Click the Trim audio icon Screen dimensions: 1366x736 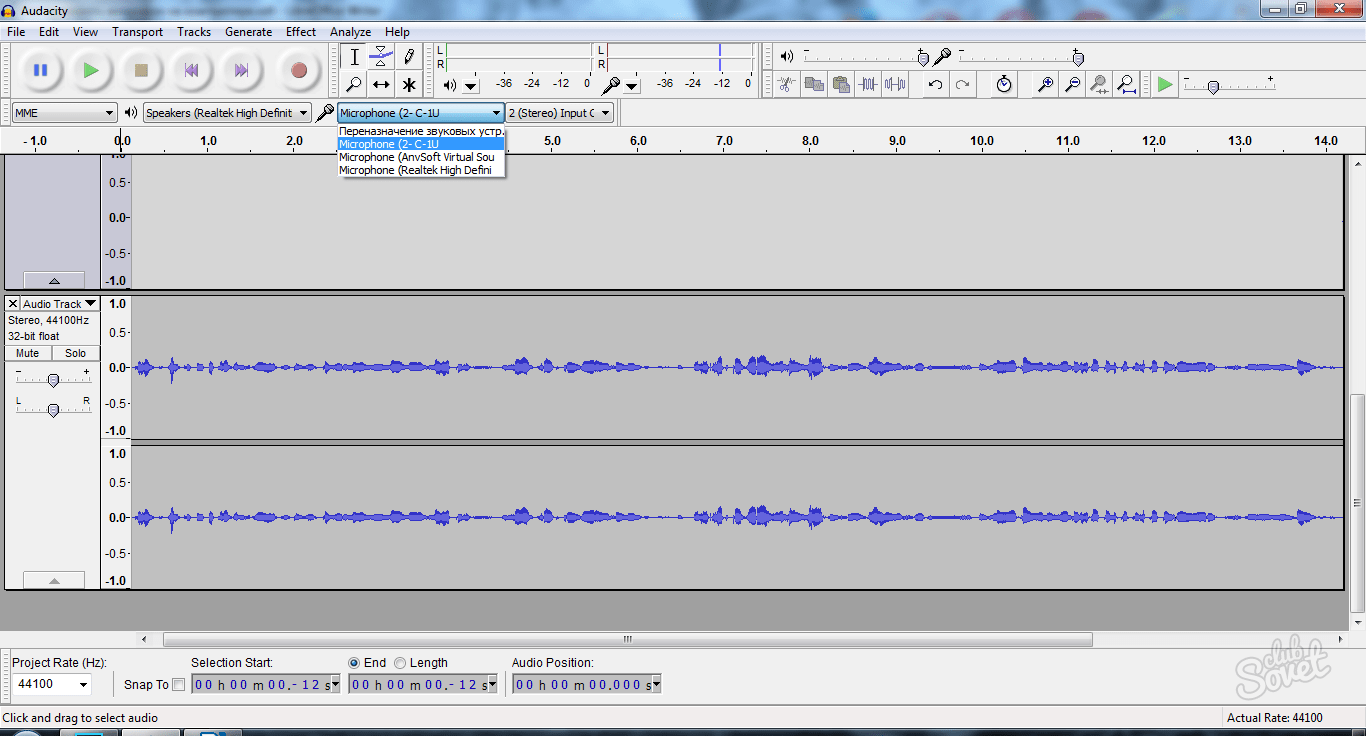pos(868,85)
